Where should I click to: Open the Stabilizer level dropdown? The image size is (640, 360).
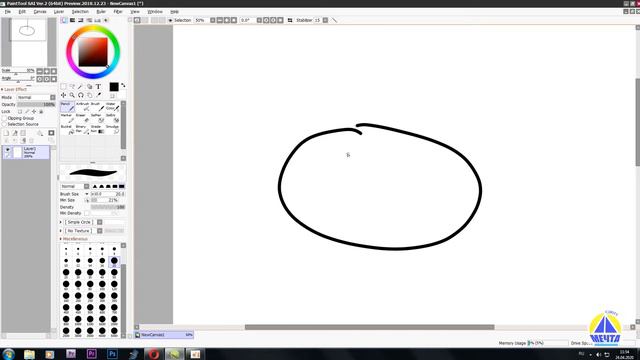(325, 20)
